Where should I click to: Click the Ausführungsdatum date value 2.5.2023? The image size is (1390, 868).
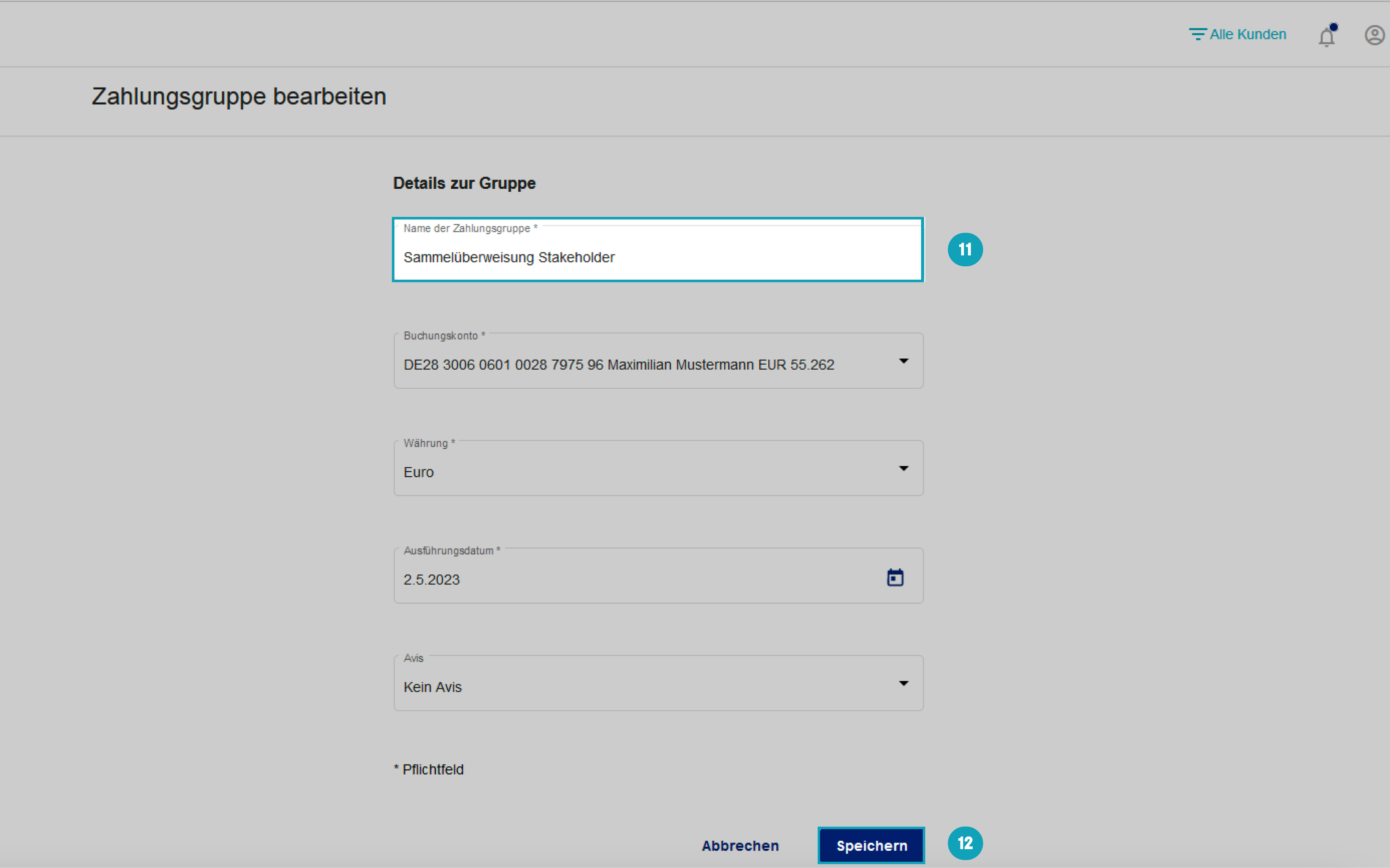(432, 580)
